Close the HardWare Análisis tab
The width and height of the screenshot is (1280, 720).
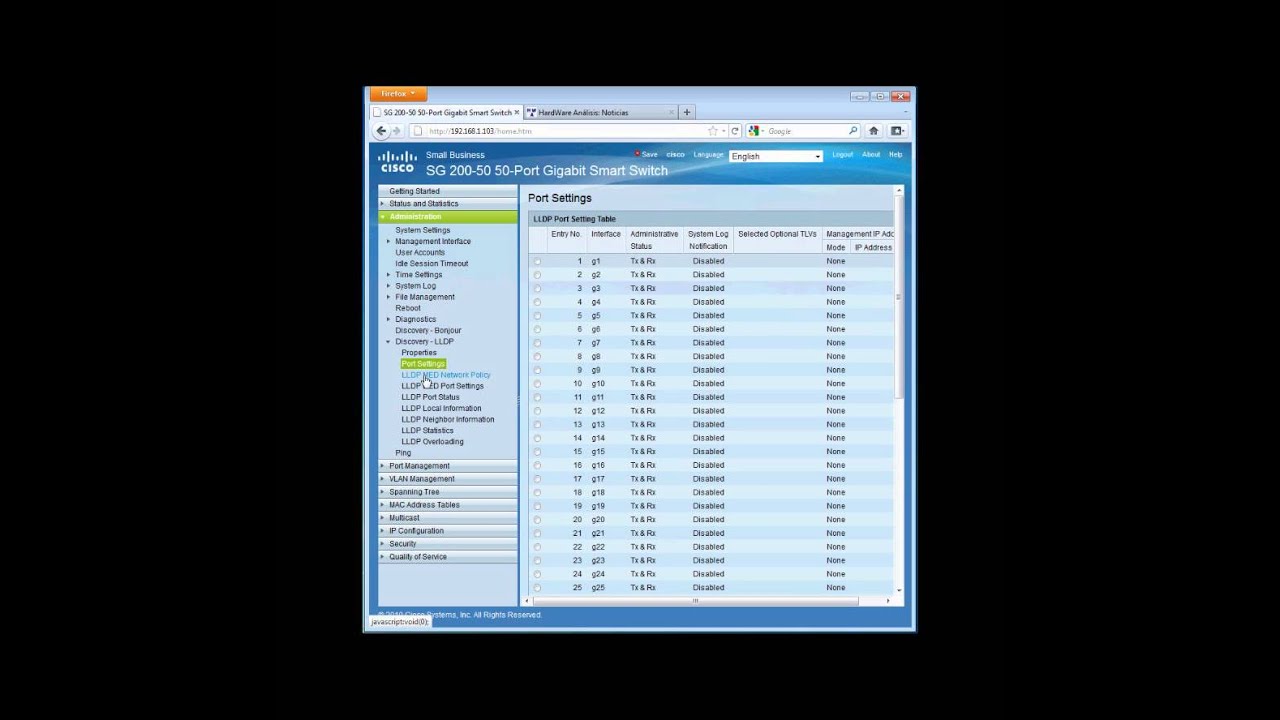[672, 113]
